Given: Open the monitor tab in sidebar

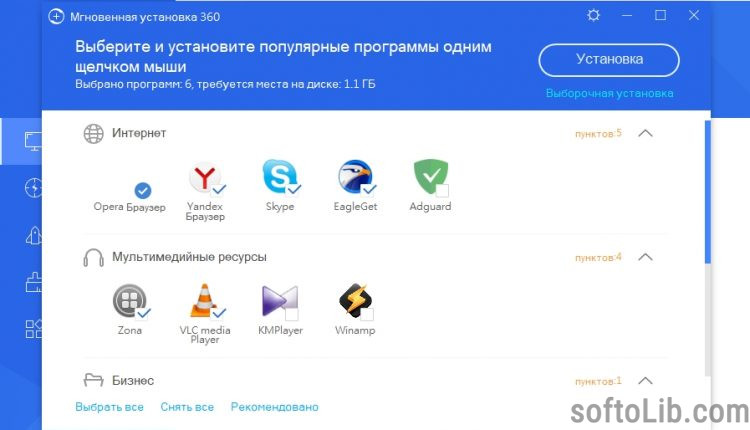Looking at the screenshot, I should [33, 141].
